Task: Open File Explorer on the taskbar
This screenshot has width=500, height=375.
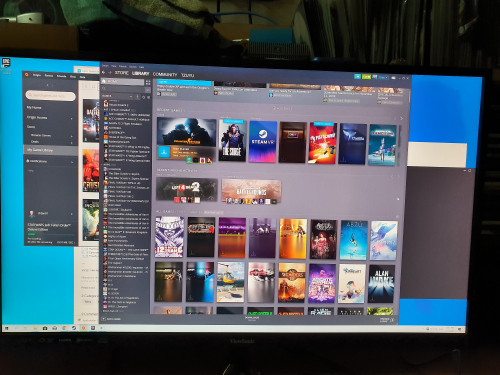Action: pyautogui.click(x=35, y=328)
